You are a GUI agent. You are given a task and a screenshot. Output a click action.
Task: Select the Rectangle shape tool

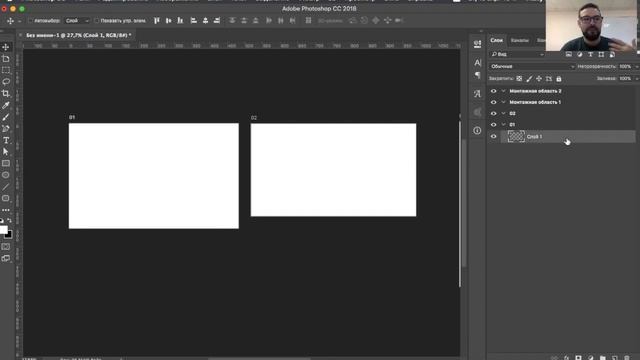(x=6, y=163)
